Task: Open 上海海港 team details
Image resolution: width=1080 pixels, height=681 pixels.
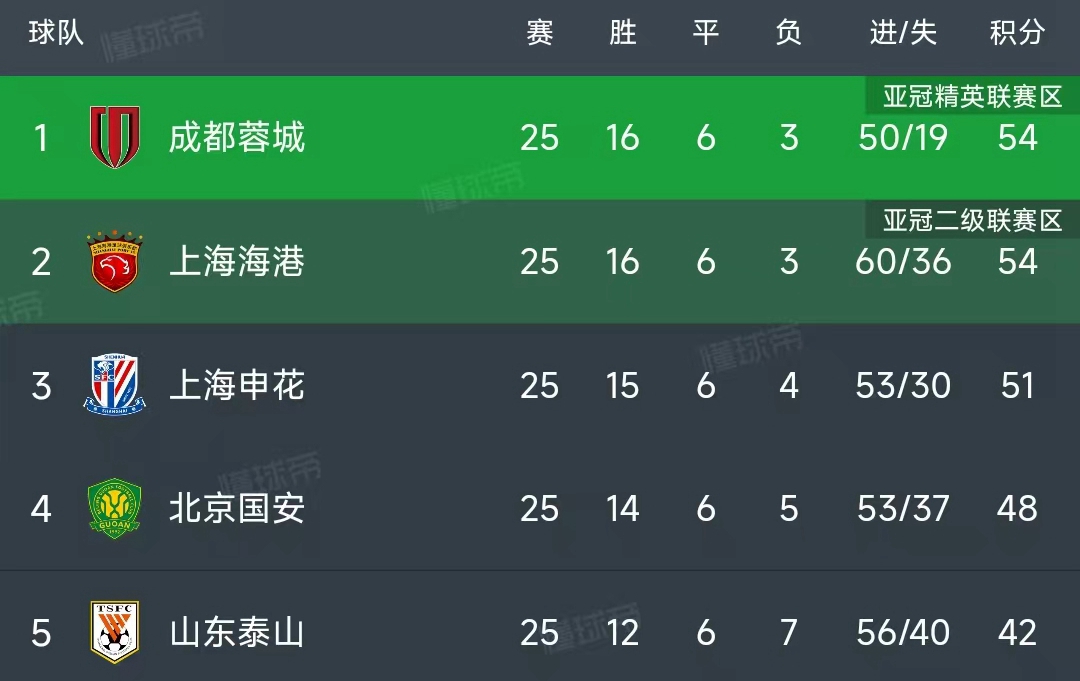Action: (x=236, y=261)
